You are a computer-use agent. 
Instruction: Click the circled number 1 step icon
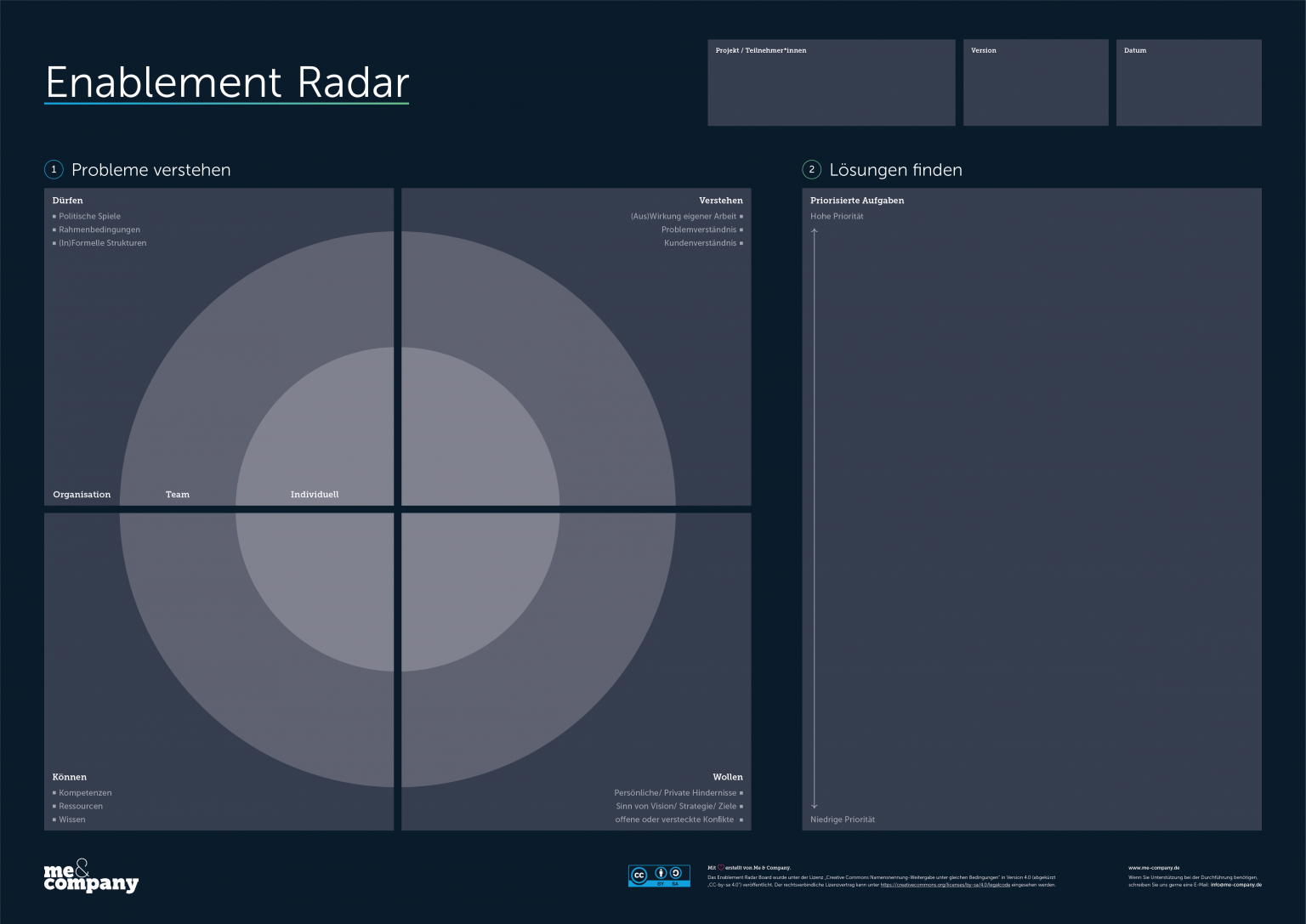pyautogui.click(x=54, y=170)
